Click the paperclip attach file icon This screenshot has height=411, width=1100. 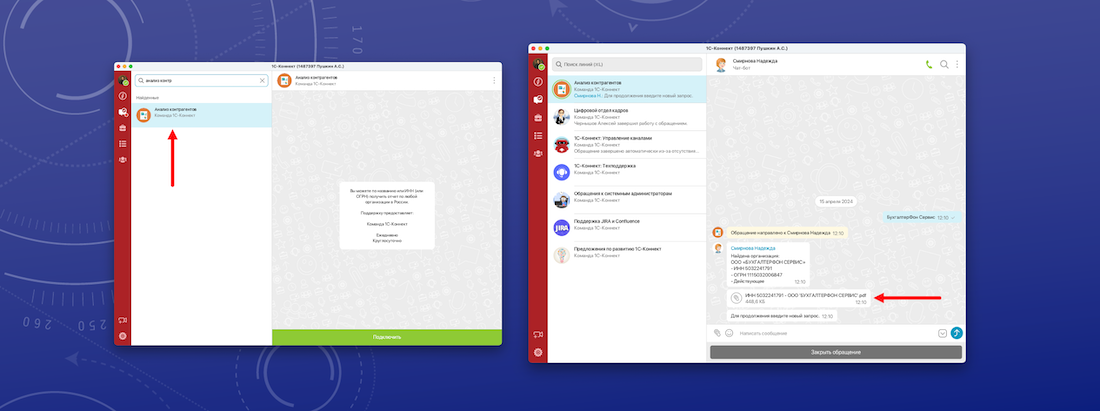click(717, 333)
